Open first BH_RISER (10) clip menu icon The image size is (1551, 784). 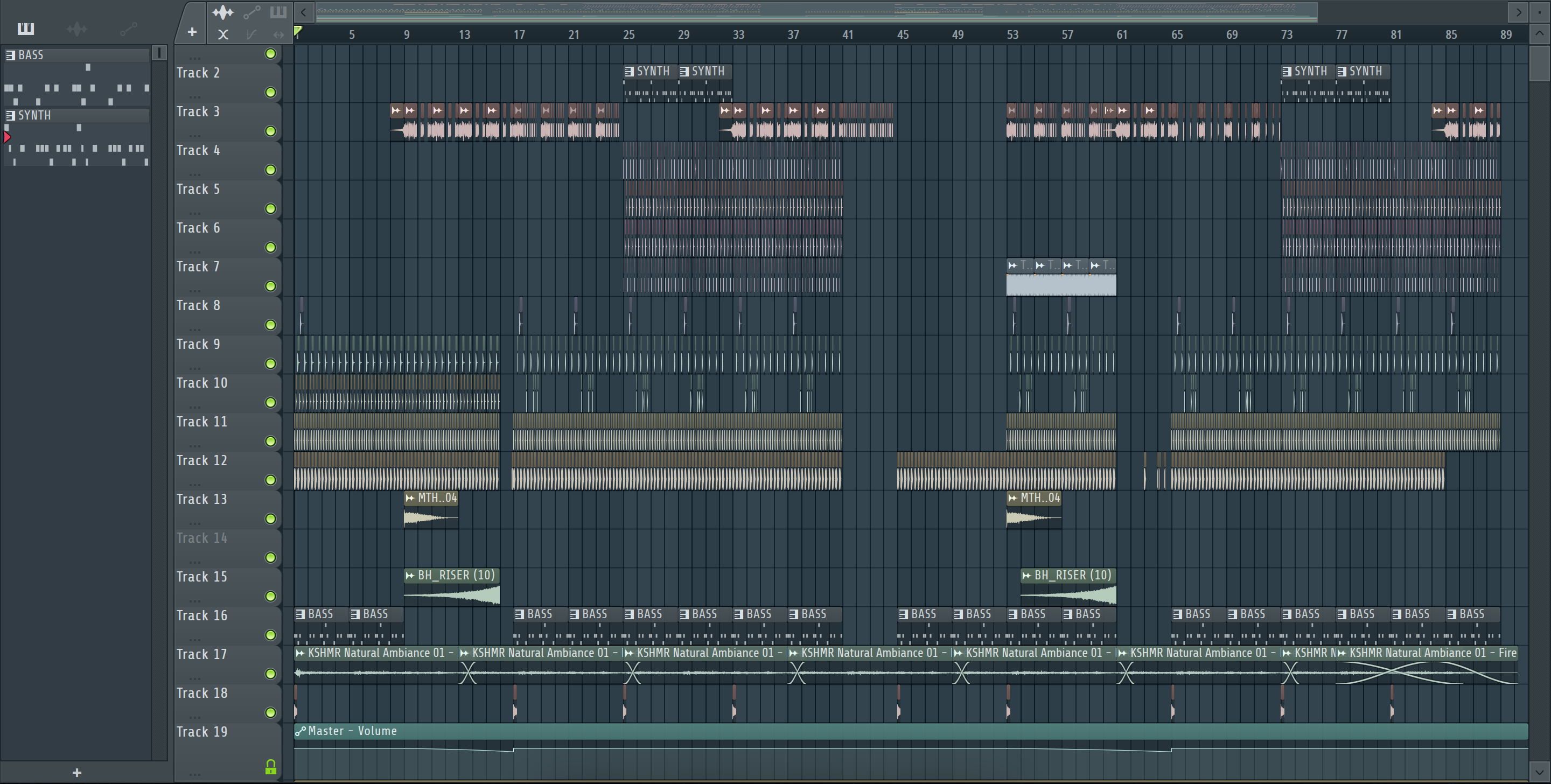(410, 576)
